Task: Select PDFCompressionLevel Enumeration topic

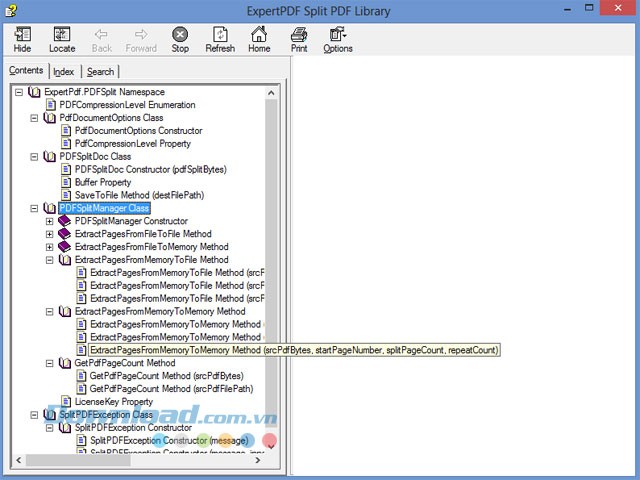Action: click(127, 105)
